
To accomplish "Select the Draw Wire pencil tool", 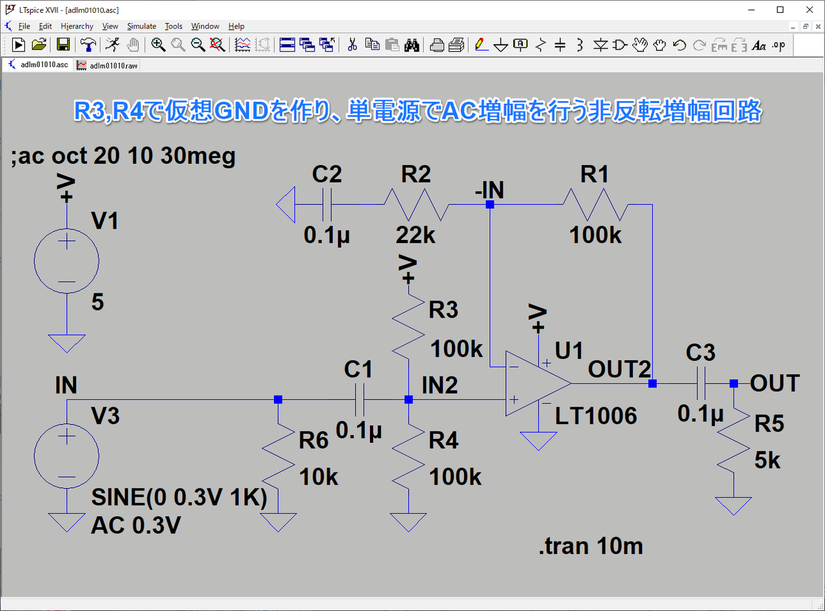I will 481,45.
